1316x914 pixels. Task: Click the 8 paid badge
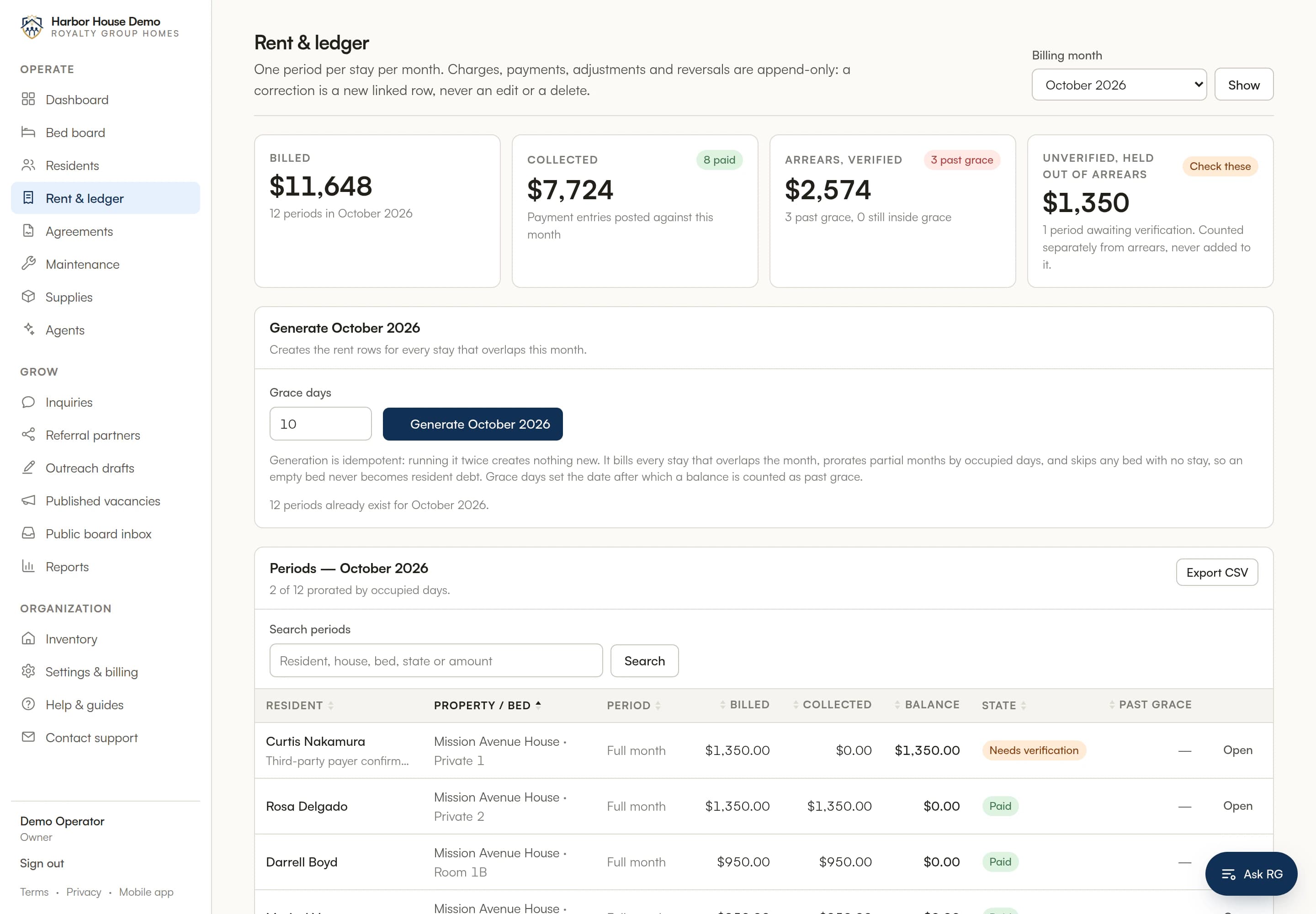[719, 160]
